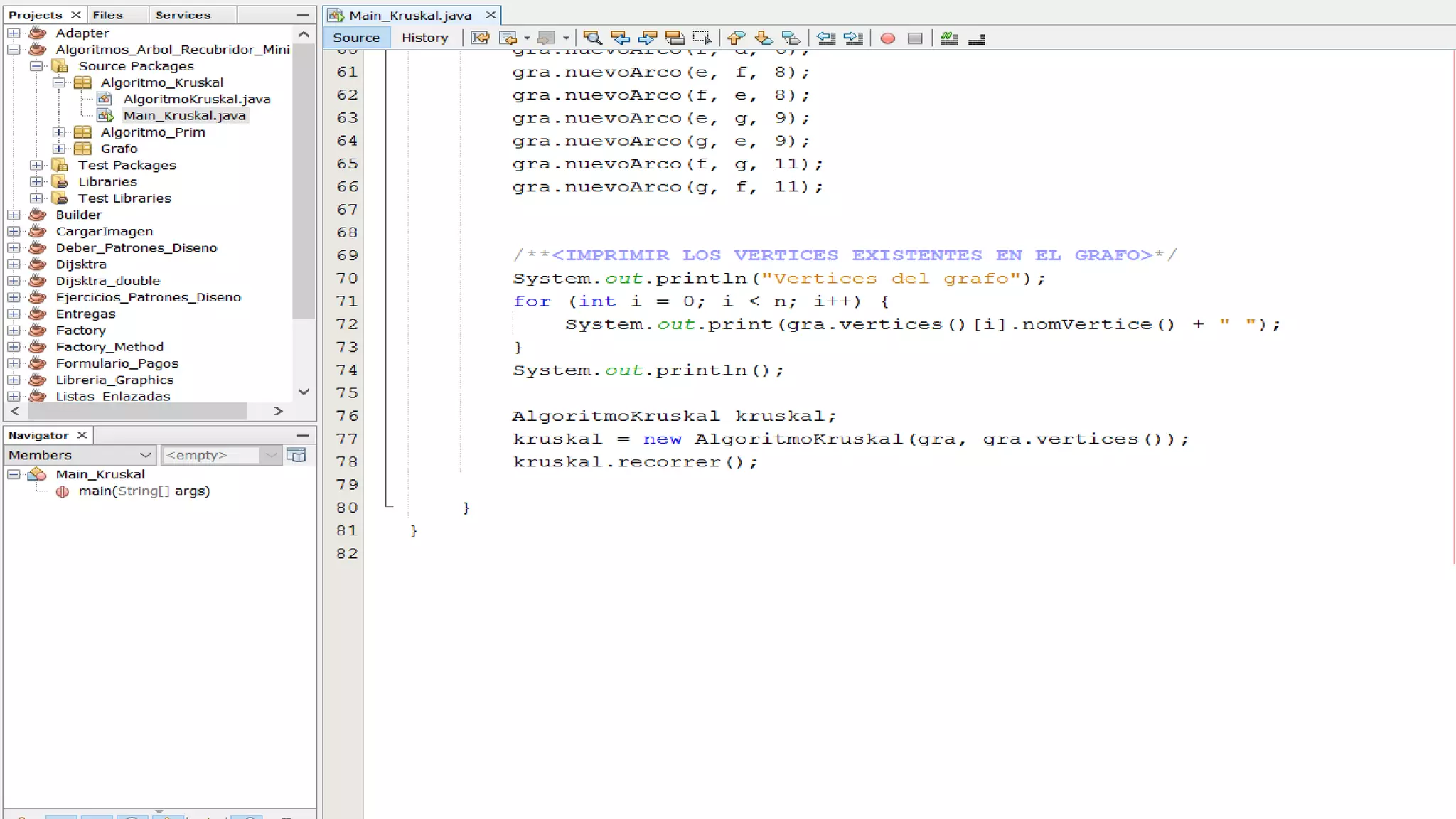Toggle Bookmark icon in editor toolbar
Screen dimensions: 1456x819
pos(791,38)
